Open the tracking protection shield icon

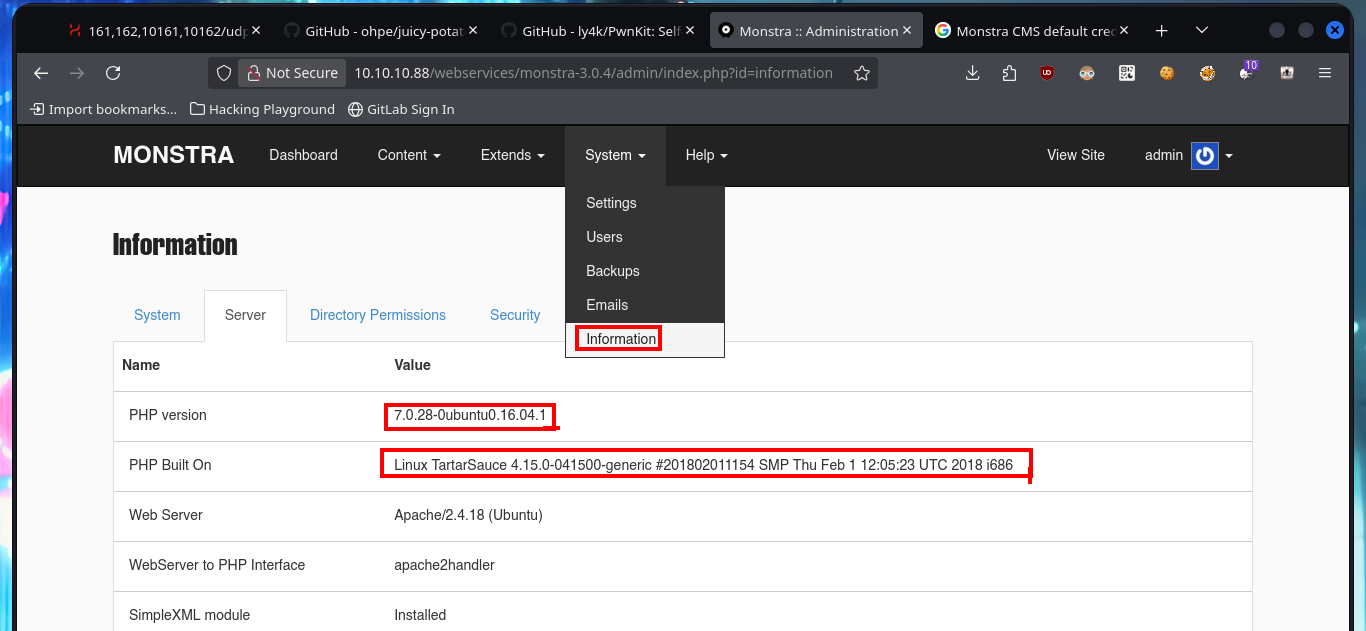click(224, 73)
